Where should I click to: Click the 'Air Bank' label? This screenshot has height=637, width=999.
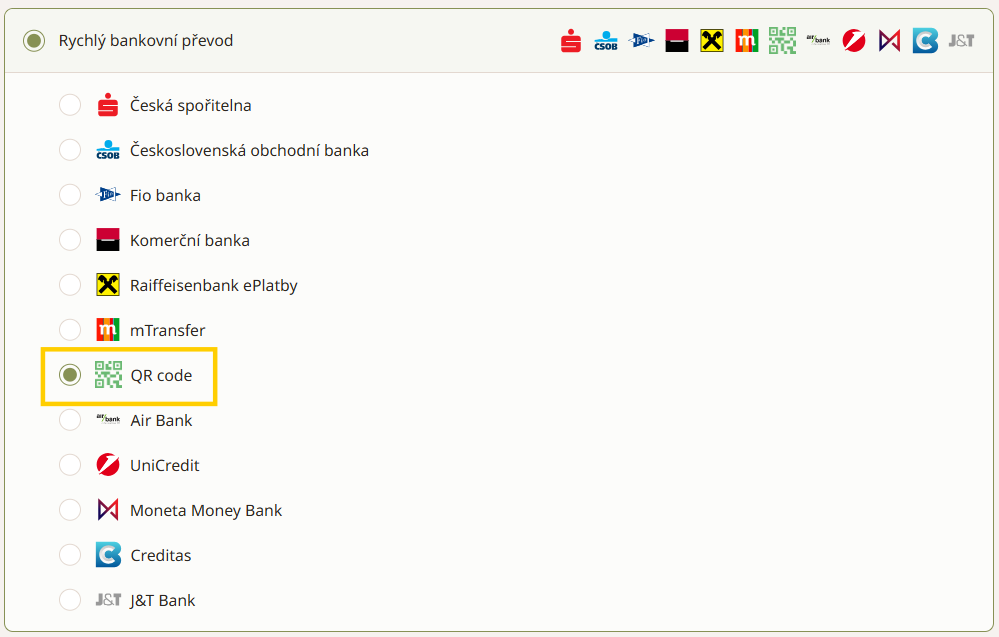click(x=161, y=420)
